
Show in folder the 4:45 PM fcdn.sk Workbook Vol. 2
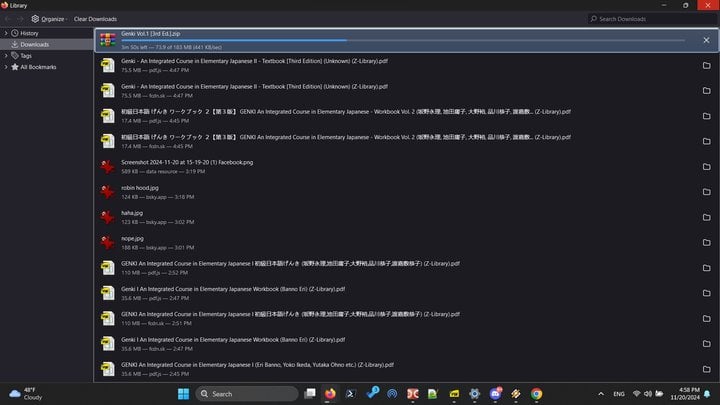706,141
